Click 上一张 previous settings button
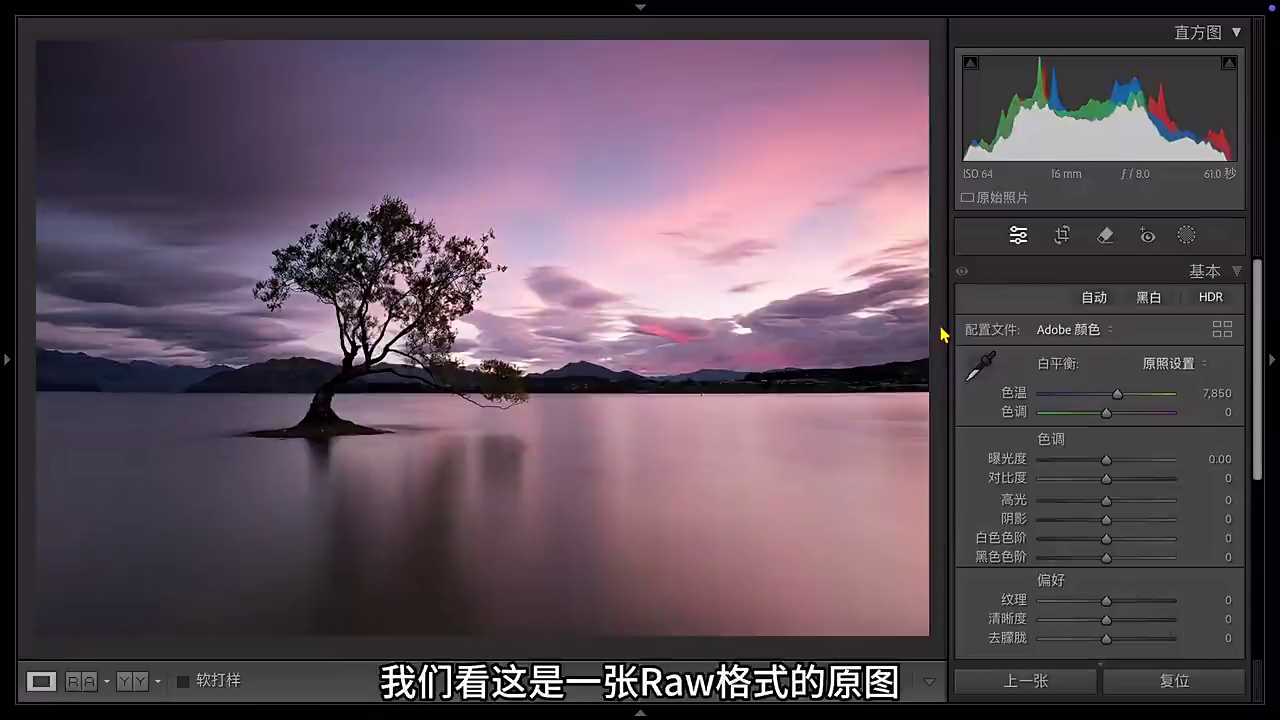This screenshot has height=720, width=1280. [x=1026, y=681]
